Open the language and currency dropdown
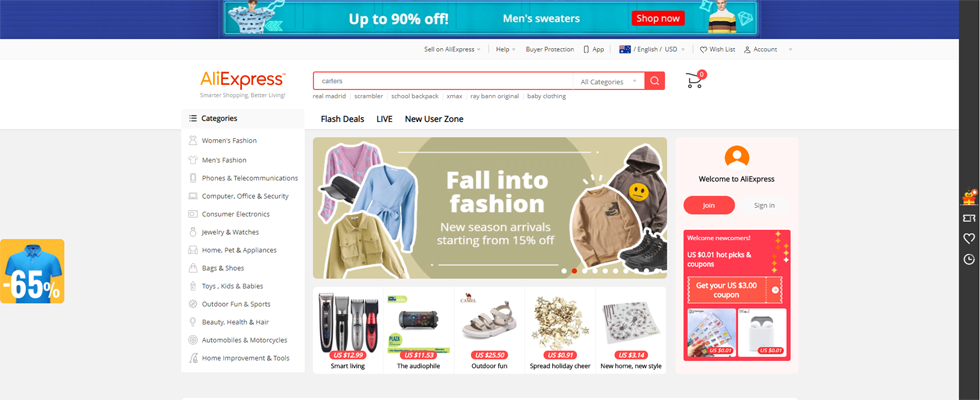Image resolution: width=980 pixels, height=400 pixels. [652, 49]
